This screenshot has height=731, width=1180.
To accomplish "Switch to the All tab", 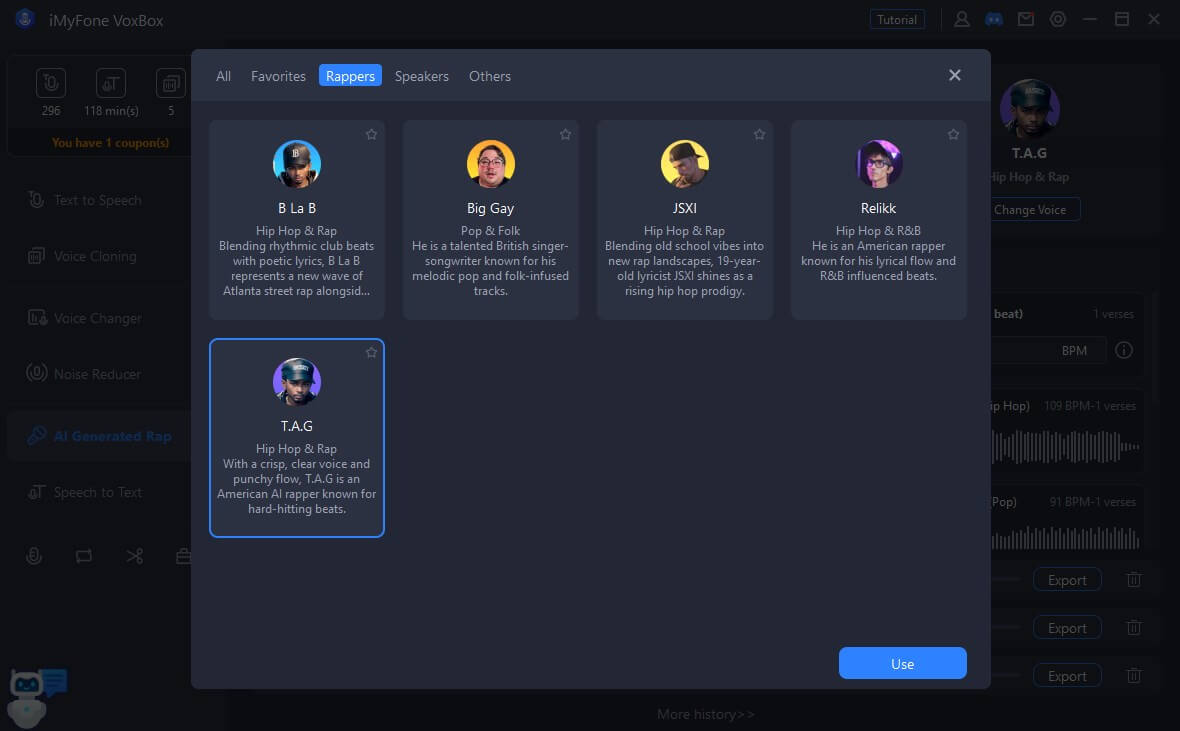I will tap(223, 76).
